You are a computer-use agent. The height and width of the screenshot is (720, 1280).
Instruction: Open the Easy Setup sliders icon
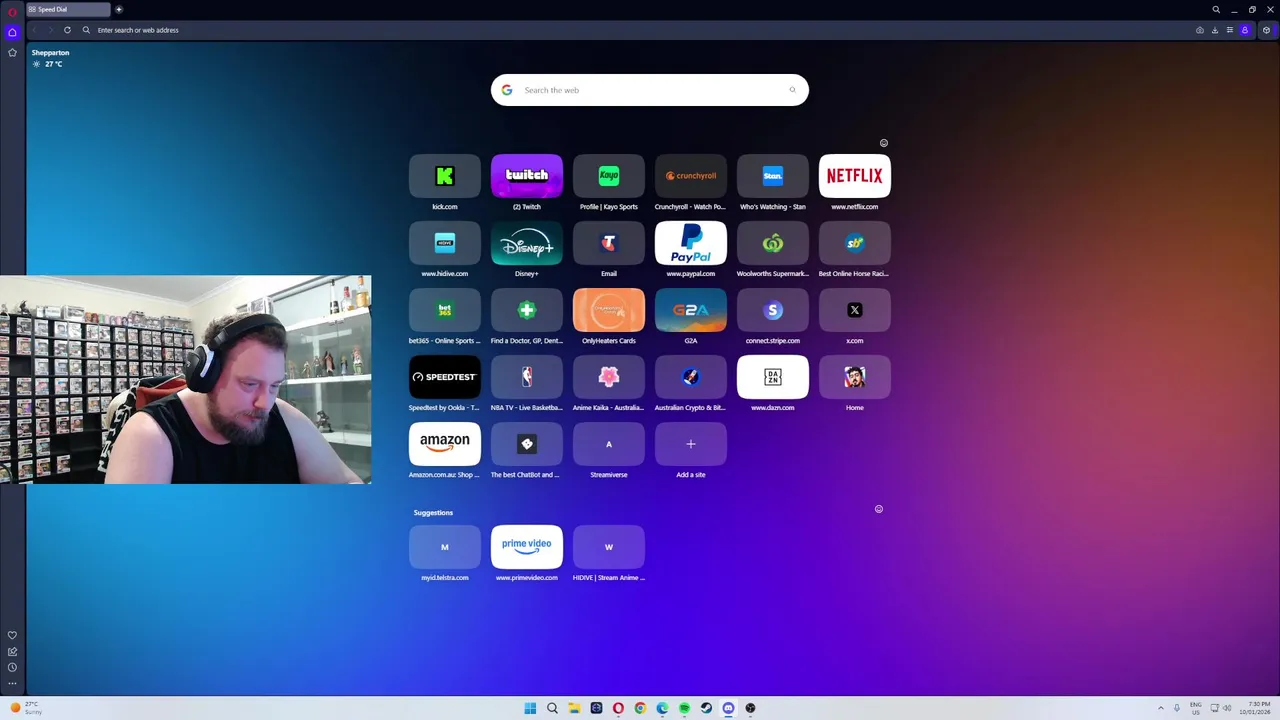[1230, 30]
